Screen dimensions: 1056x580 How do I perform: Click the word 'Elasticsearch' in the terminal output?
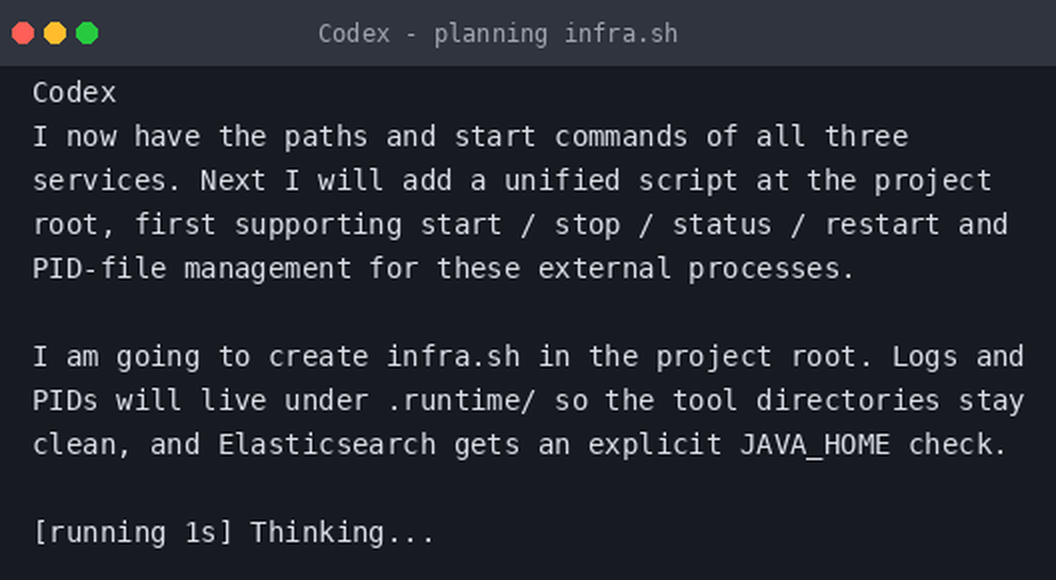327,445
